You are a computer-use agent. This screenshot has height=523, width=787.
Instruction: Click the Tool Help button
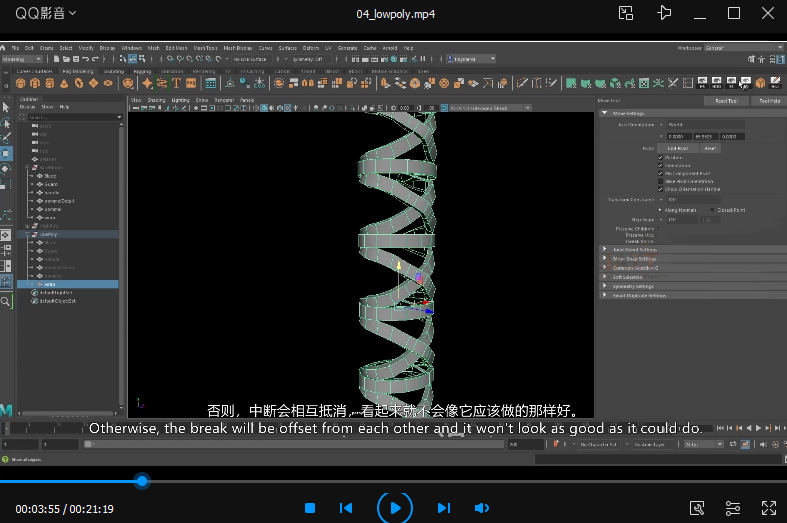[768, 101]
